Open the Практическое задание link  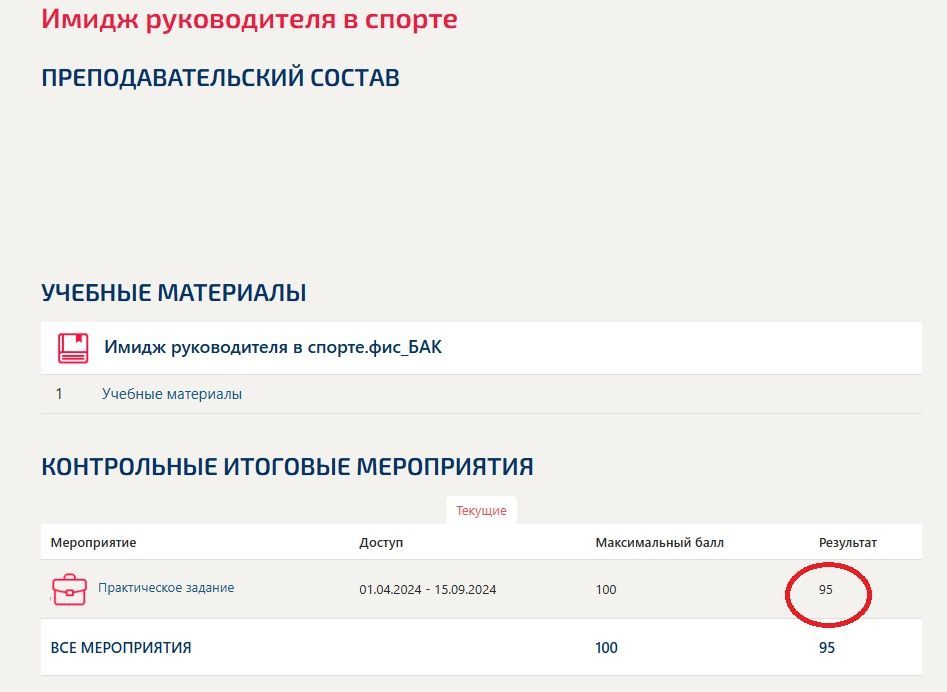(166, 588)
